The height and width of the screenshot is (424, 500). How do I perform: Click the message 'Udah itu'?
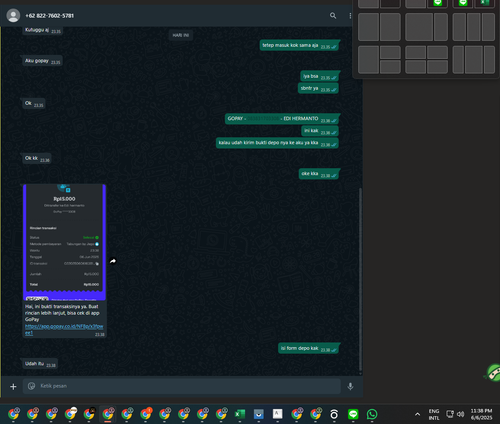click(40, 364)
